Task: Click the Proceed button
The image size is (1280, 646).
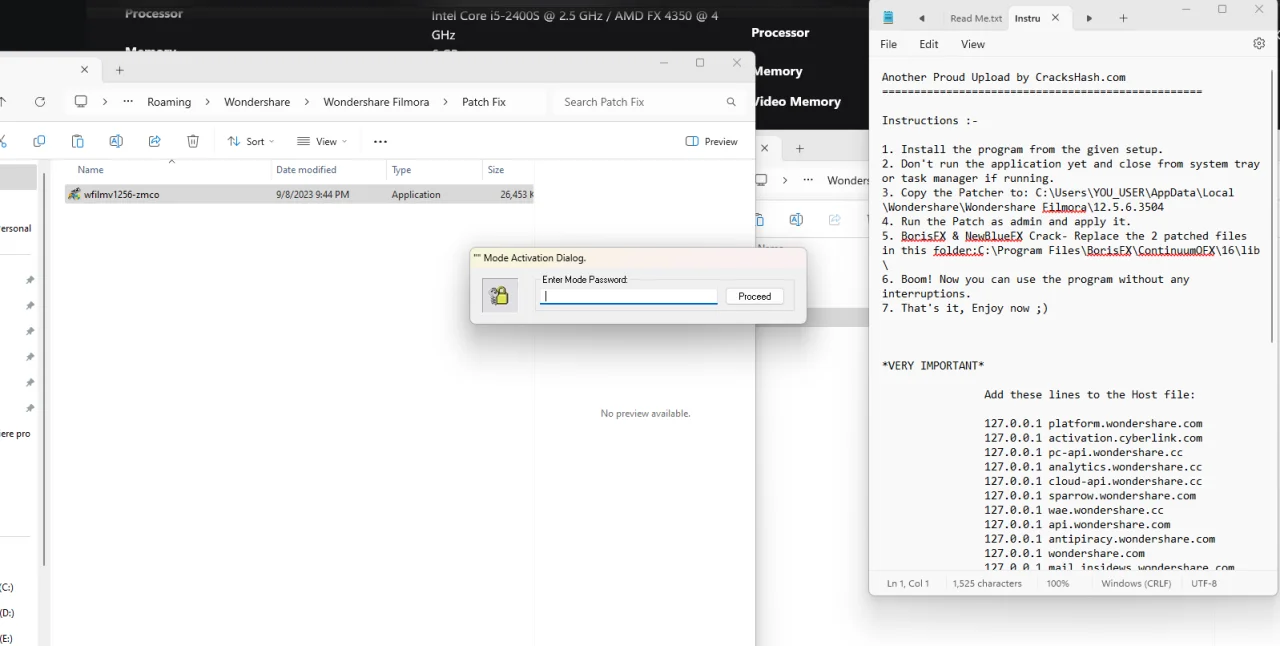Action: point(755,296)
